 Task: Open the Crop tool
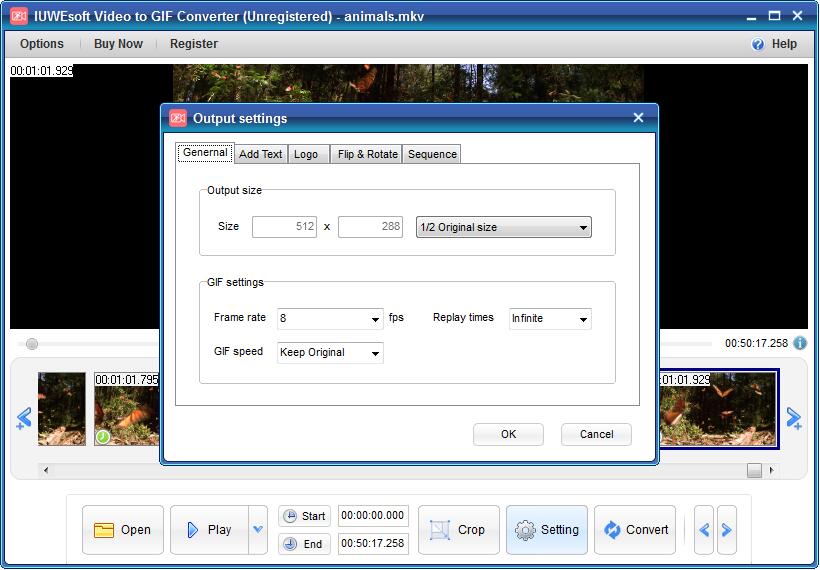(459, 530)
